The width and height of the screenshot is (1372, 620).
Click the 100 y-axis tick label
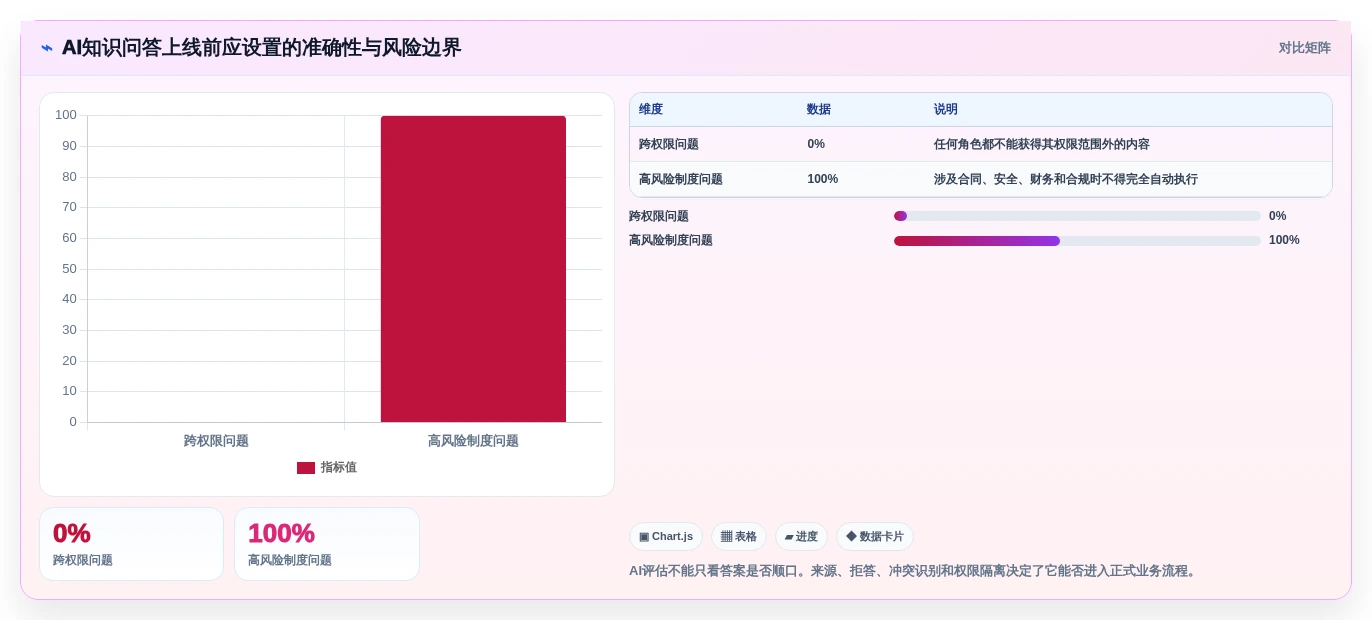pyautogui.click(x=66, y=115)
